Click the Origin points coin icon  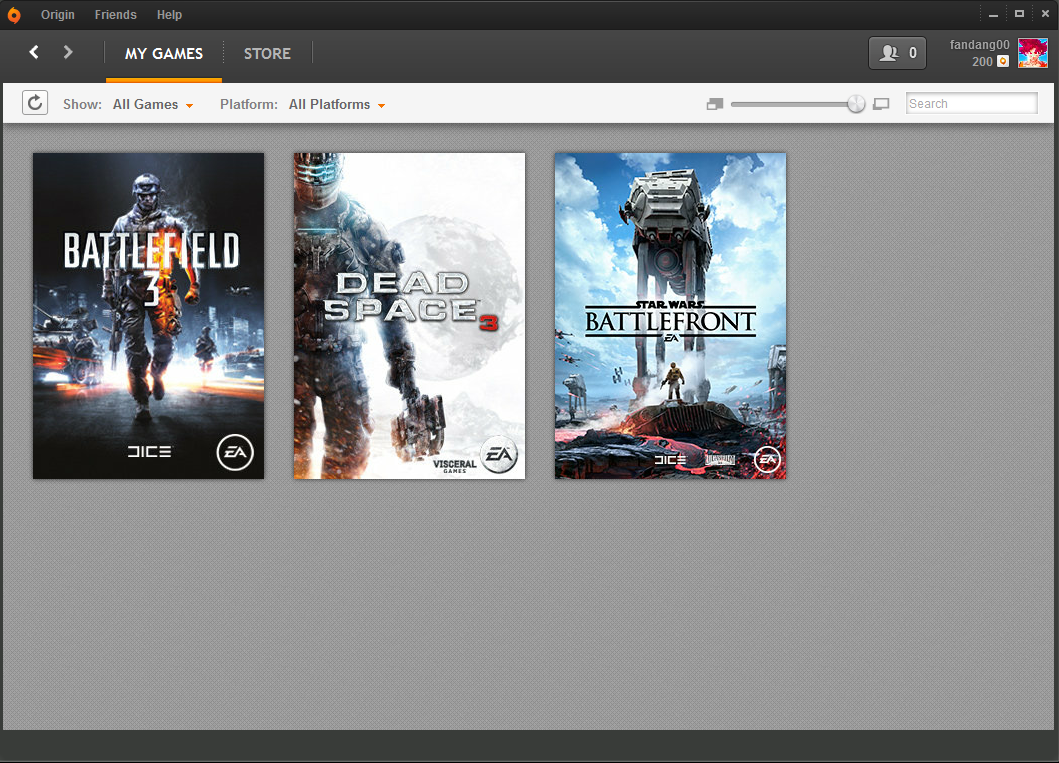(1003, 61)
